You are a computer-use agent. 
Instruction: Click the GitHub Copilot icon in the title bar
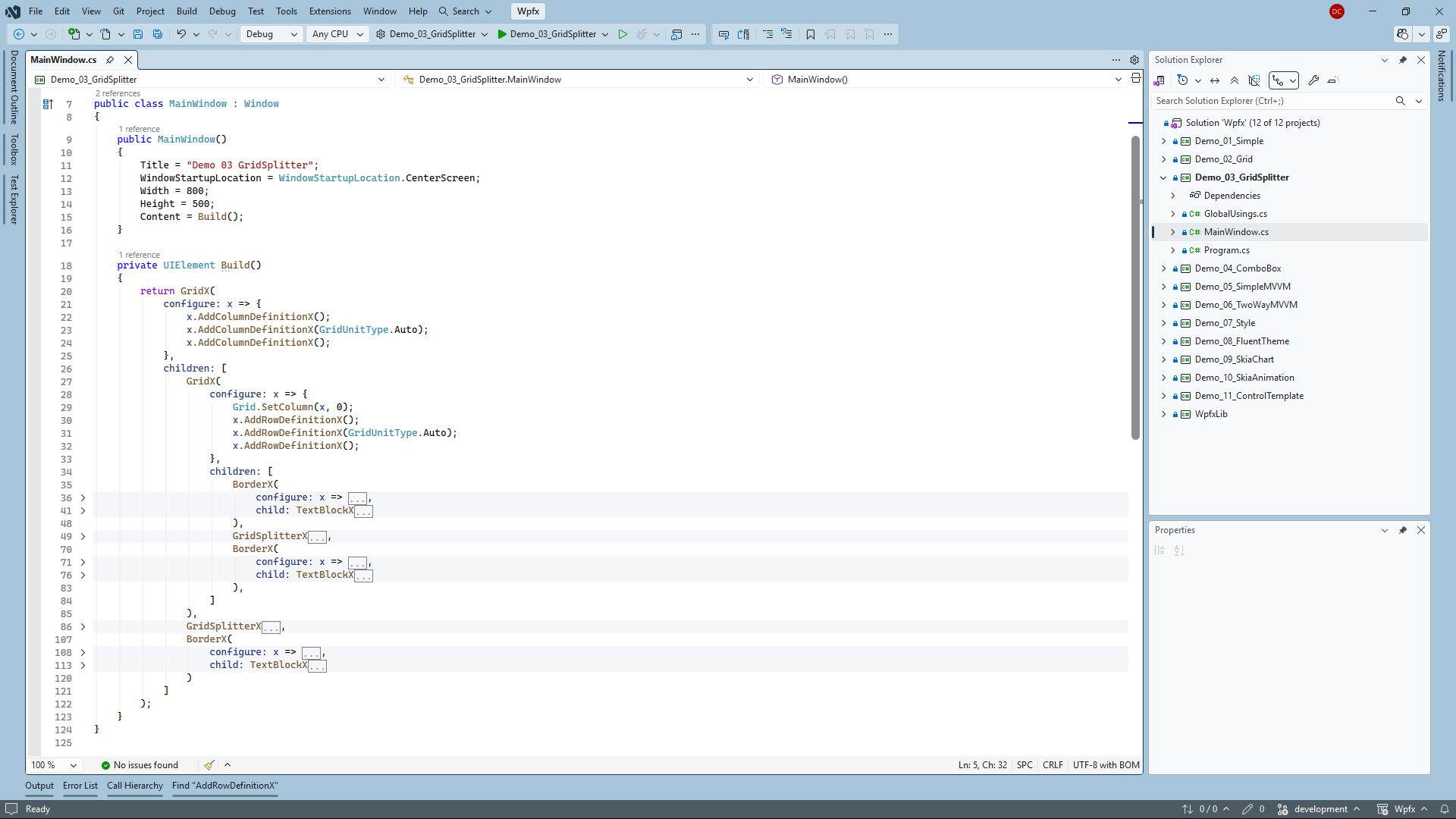[x=1403, y=34]
